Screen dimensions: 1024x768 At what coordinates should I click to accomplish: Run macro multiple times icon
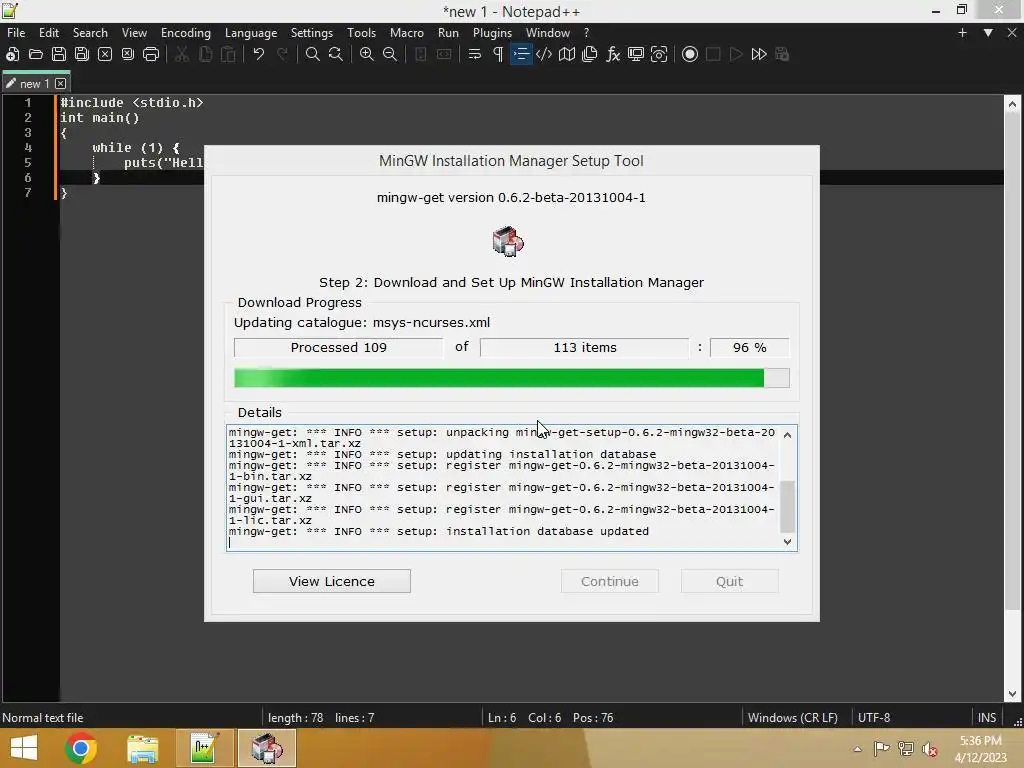click(759, 54)
